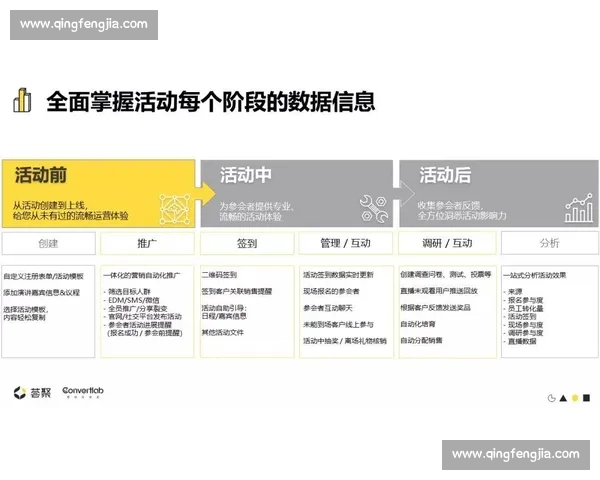Screen dimensions: 600x480
Task: Click 一站式分析活动效果 text
Action: (x=535, y=275)
